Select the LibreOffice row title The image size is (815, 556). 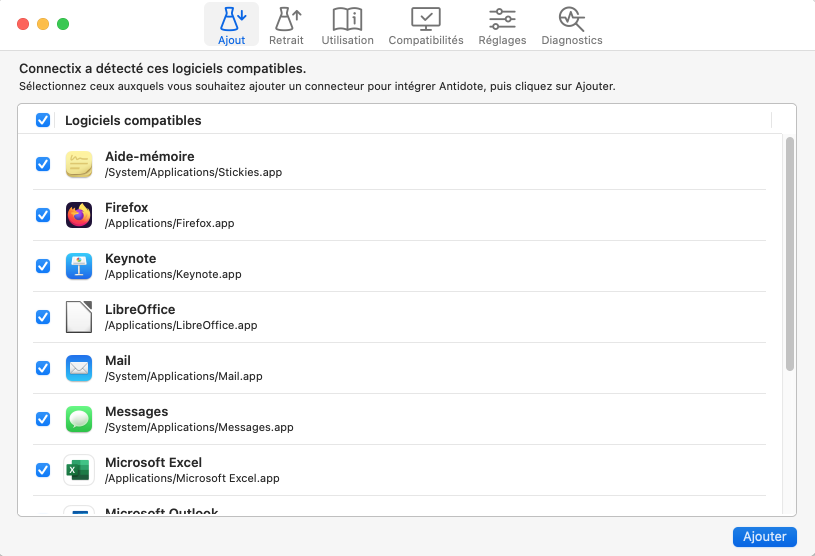140,309
